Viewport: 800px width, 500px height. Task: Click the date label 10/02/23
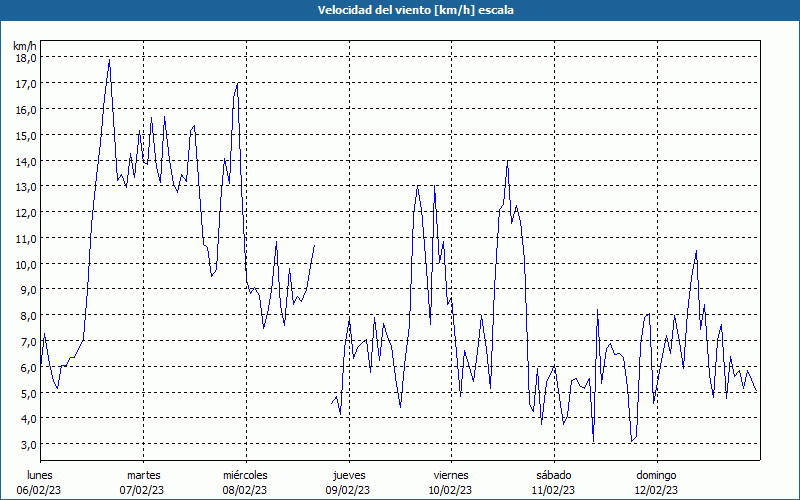tap(451, 490)
